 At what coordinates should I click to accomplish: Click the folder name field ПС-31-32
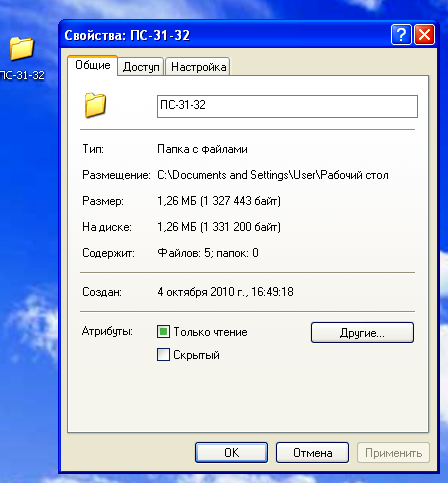coord(287,106)
